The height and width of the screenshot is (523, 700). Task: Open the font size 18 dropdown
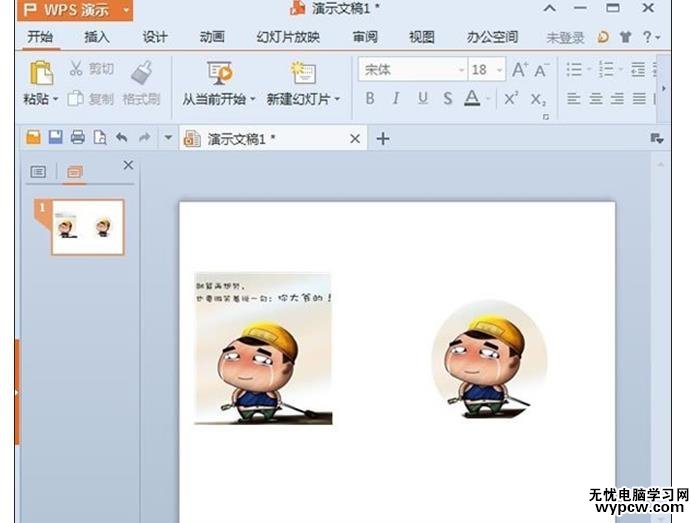(499, 70)
